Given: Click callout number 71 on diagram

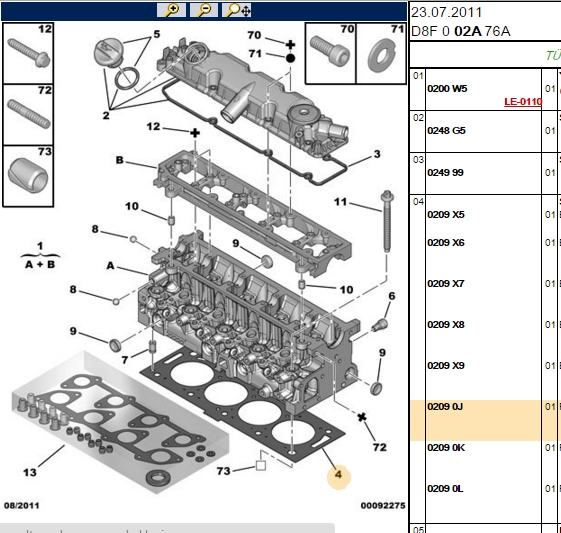Looking at the screenshot, I should [x=255, y=53].
